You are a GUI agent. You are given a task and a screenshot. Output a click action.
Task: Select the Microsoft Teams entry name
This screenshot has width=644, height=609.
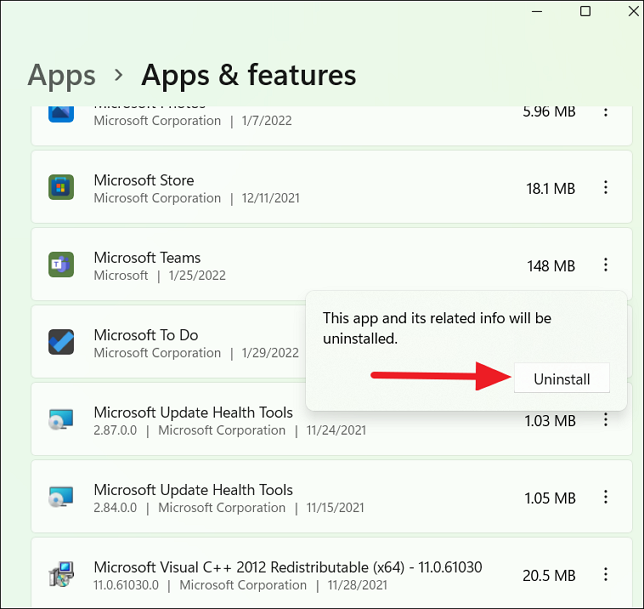(147, 257)
